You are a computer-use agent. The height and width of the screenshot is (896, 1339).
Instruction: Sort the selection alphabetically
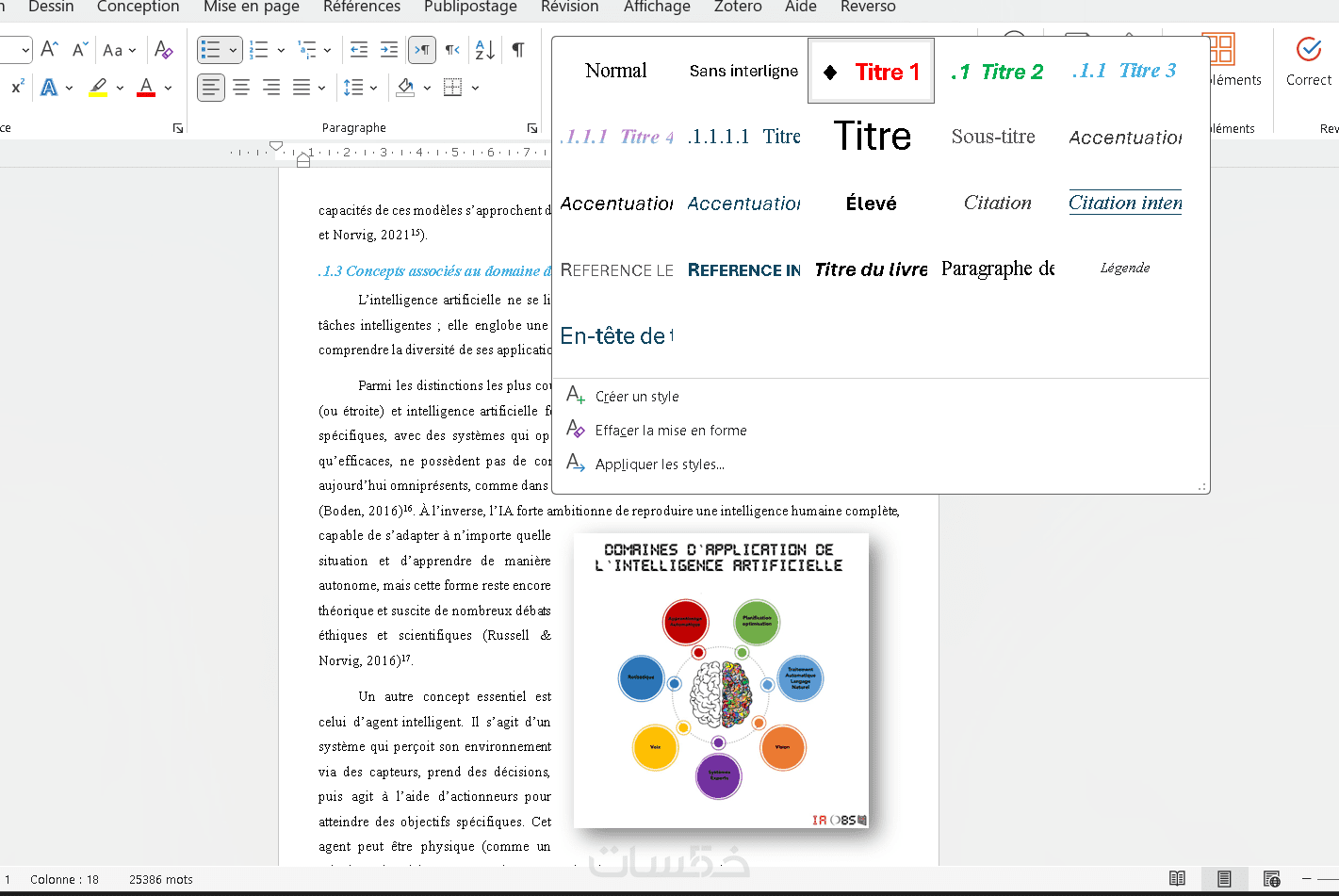pos(485,50)
